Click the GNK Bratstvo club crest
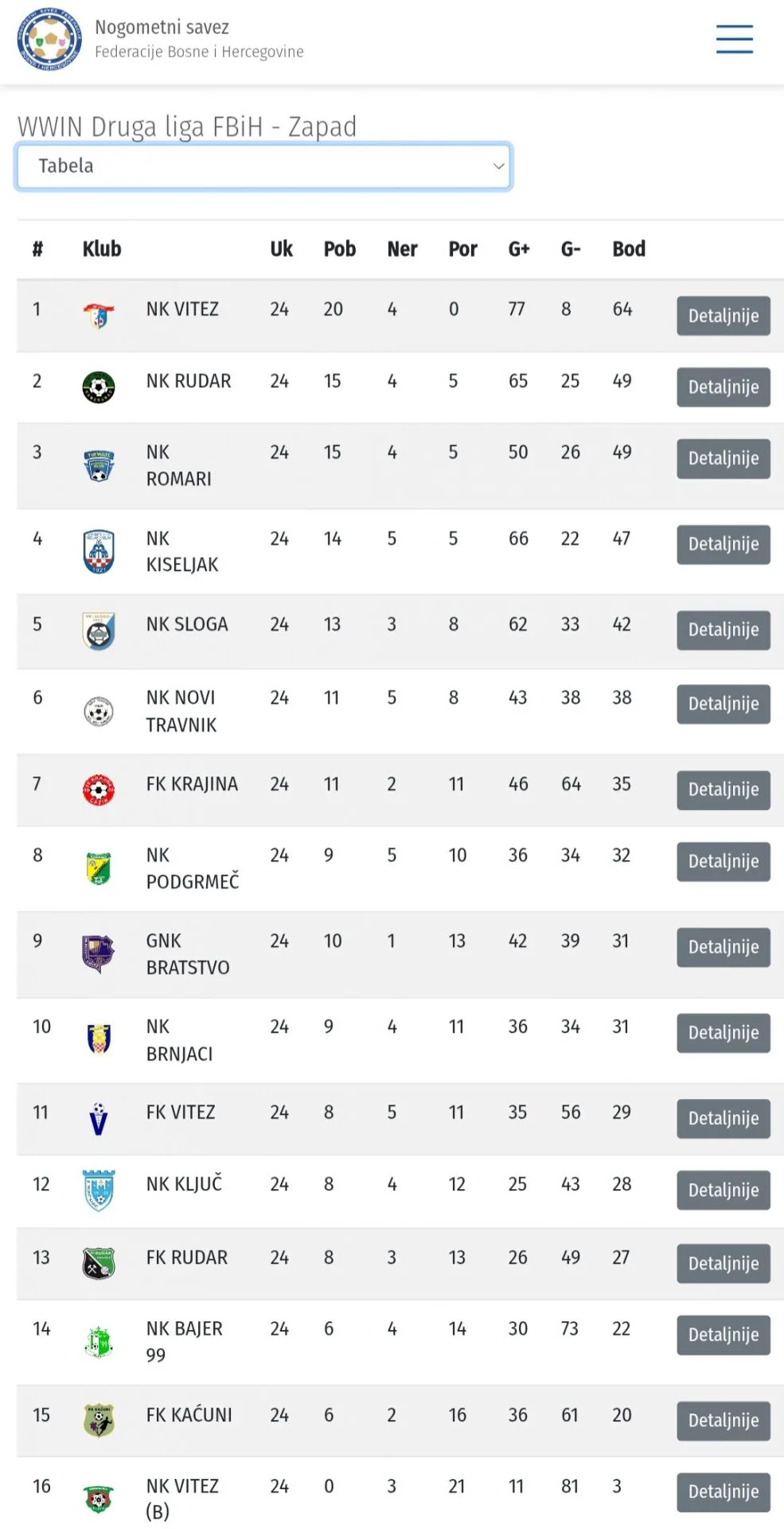The image size is (784, 1529). 99,953
